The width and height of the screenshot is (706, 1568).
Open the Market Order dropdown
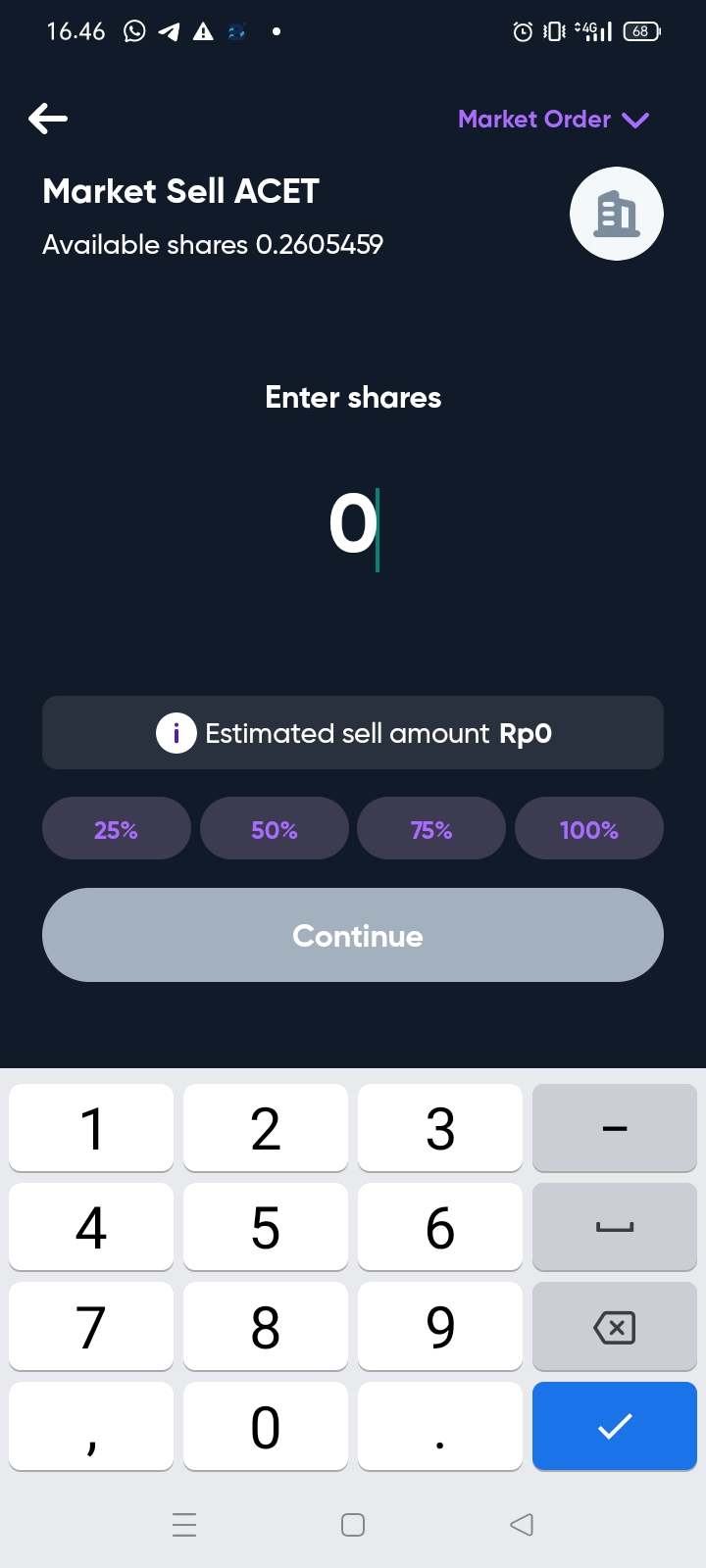(x=553, y=120)
